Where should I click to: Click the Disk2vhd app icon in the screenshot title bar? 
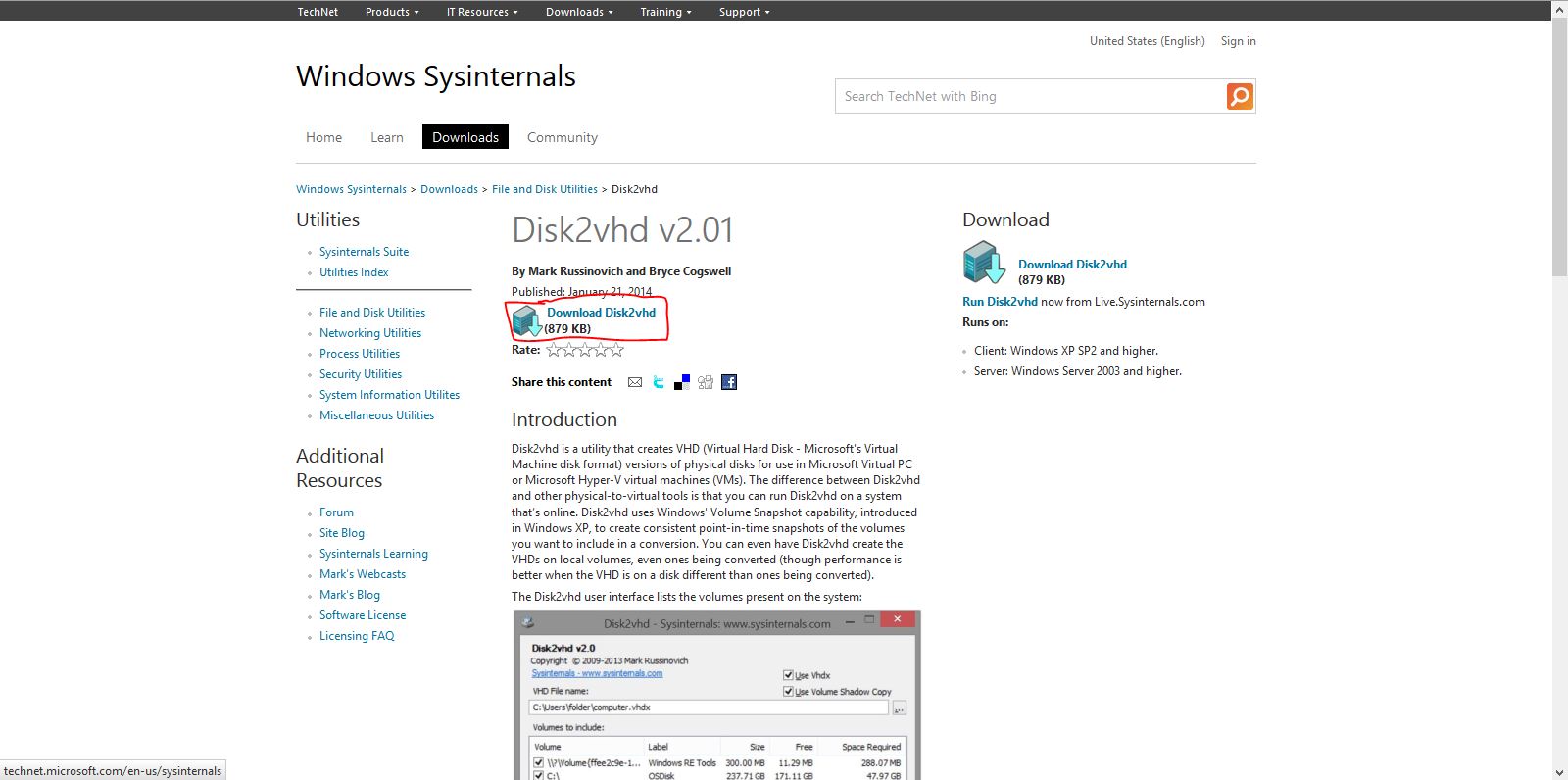528,622
